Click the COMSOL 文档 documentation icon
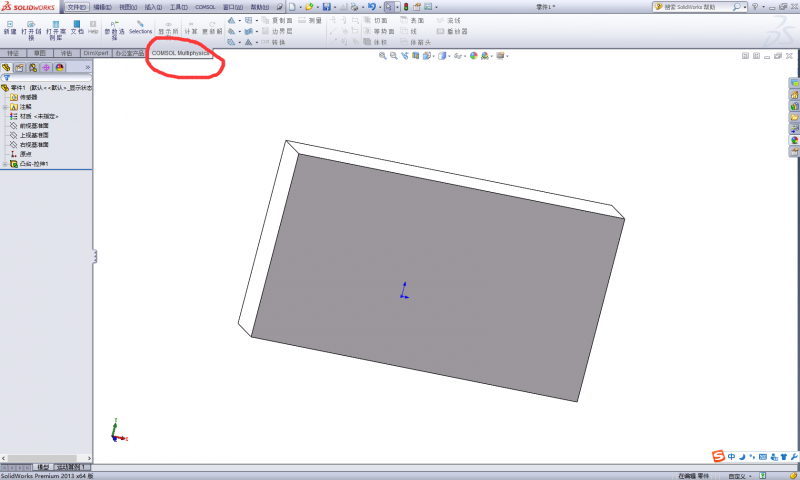 tap(77, 28)
